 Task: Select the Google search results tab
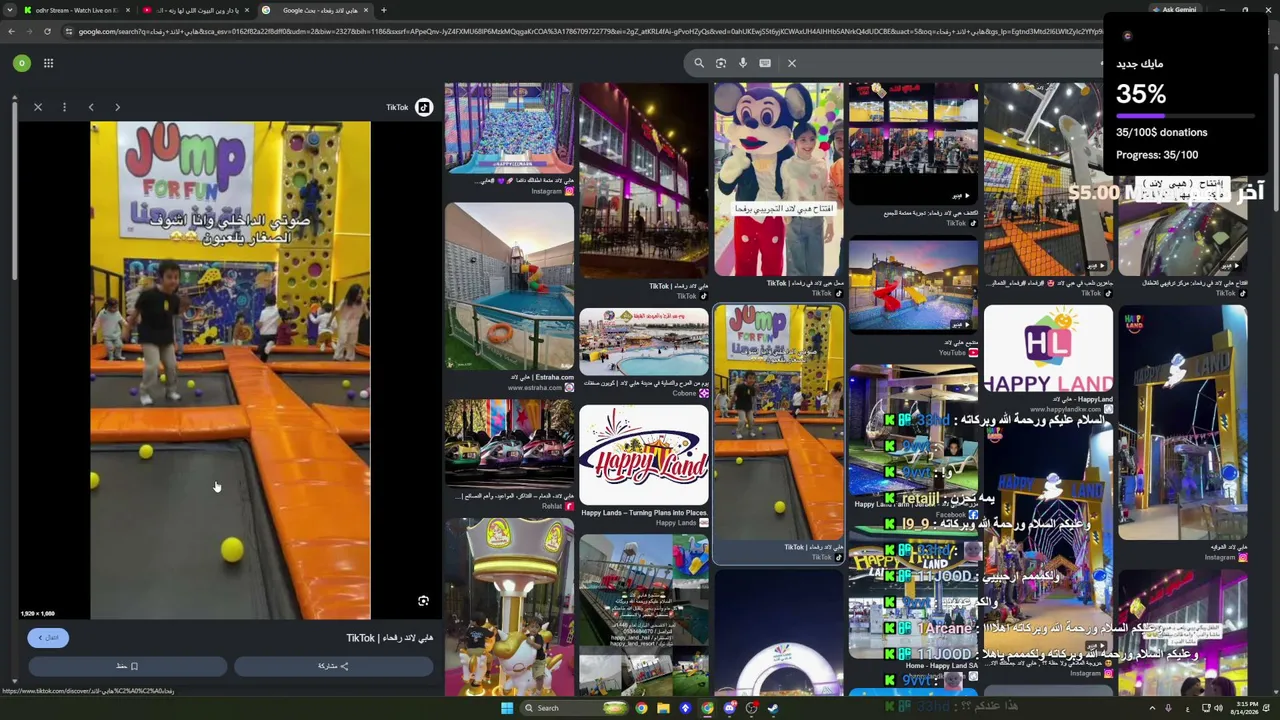(316, 10)
